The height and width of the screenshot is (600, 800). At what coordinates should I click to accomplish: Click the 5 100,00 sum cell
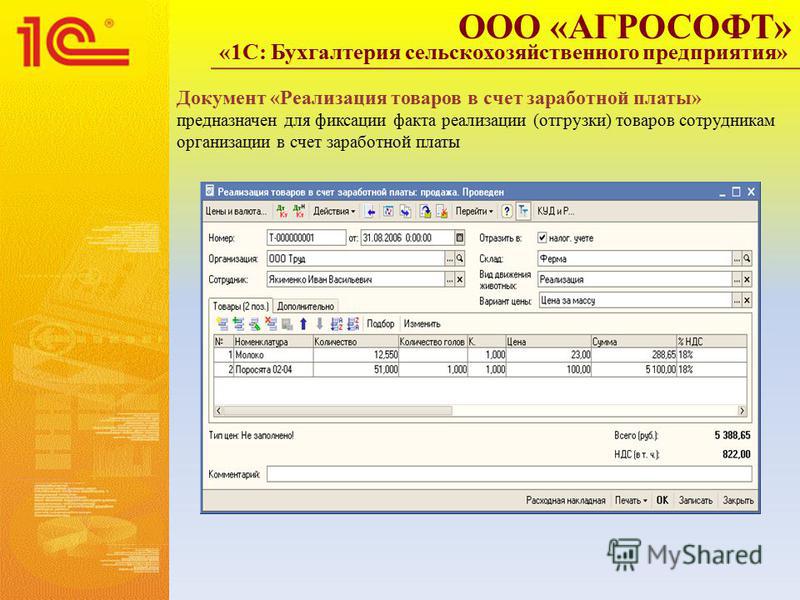point(634,369)
